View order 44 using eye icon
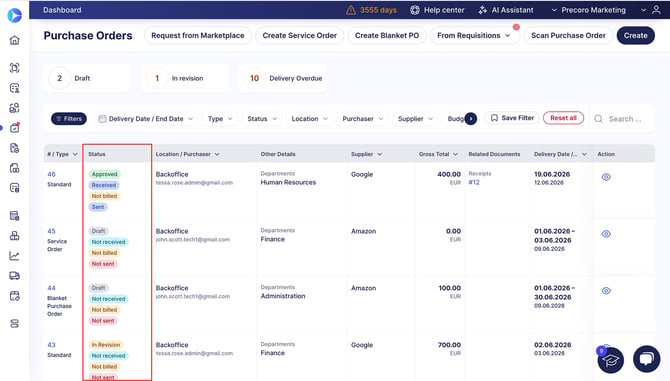 [606, 290]
